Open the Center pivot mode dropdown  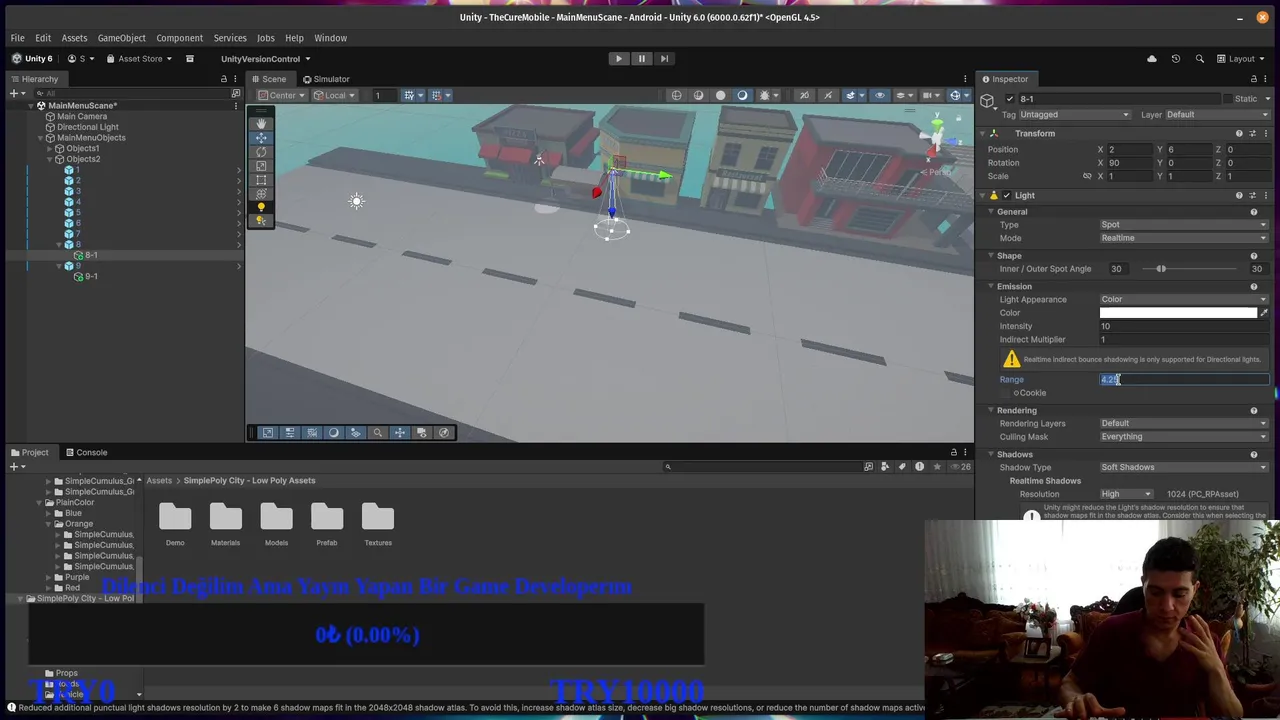coord(282,95)
